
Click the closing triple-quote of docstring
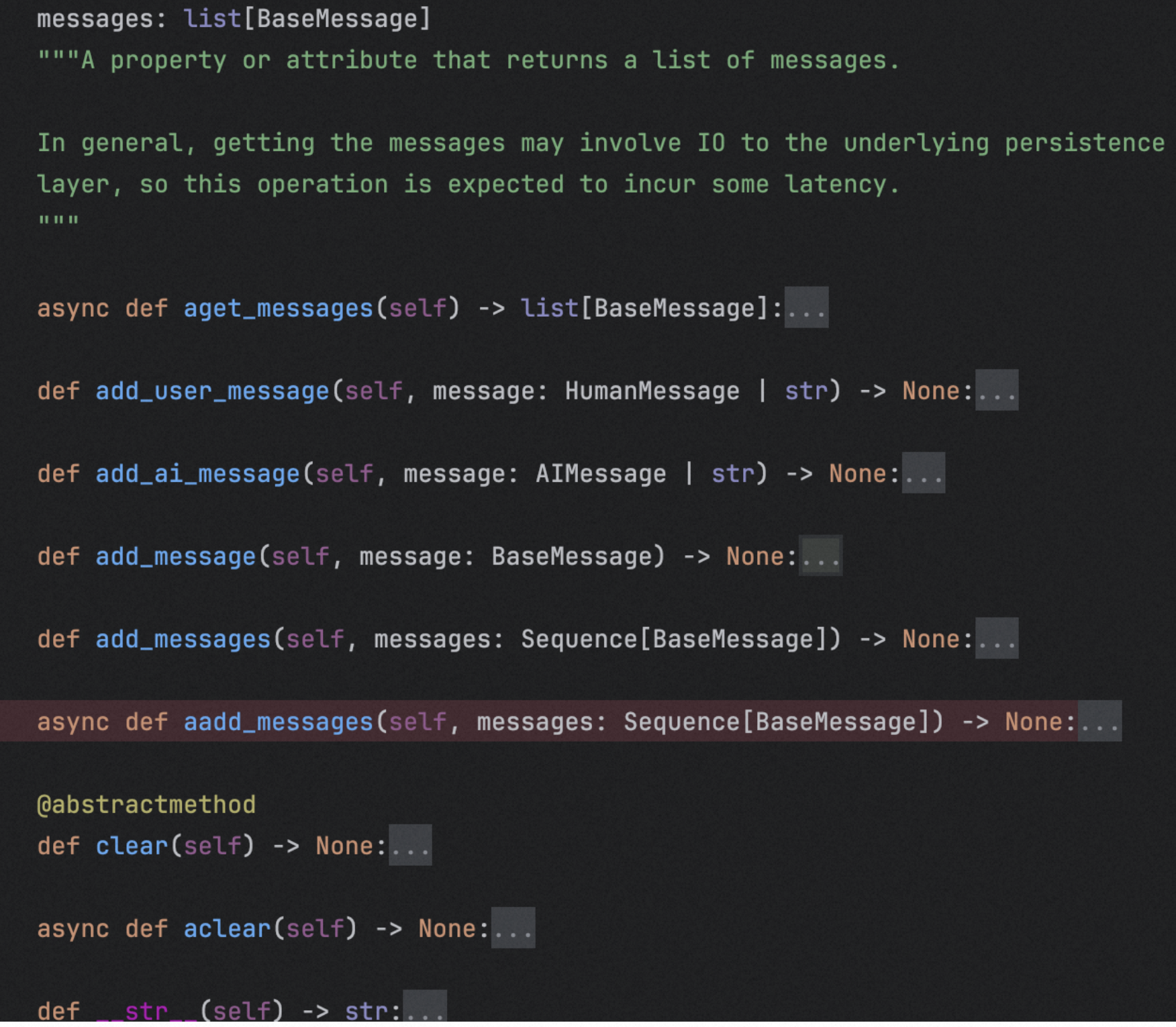click(58, 222)
